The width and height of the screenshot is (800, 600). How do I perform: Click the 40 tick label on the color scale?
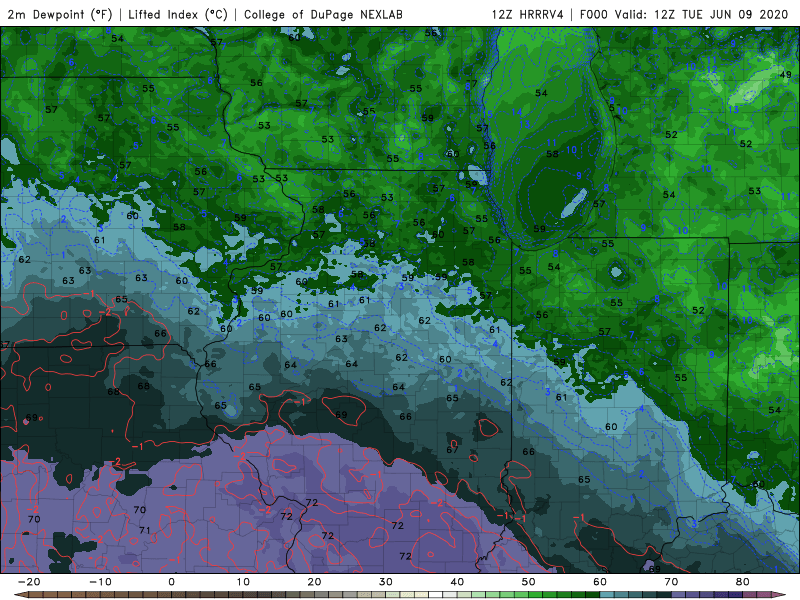[457, 582]
